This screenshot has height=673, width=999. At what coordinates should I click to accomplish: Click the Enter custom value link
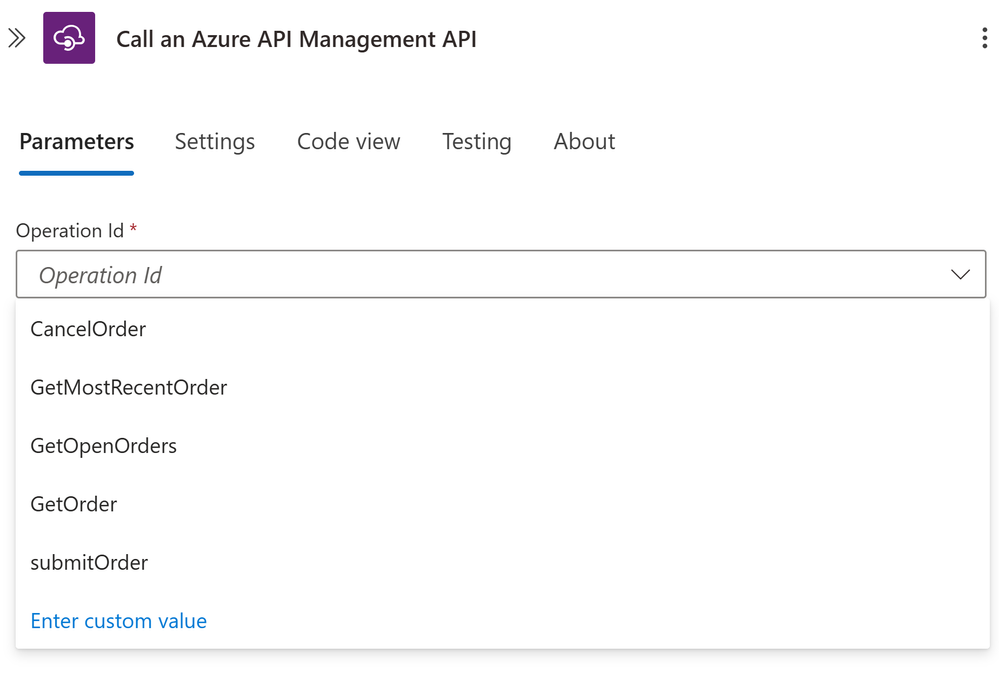[119, 621]
